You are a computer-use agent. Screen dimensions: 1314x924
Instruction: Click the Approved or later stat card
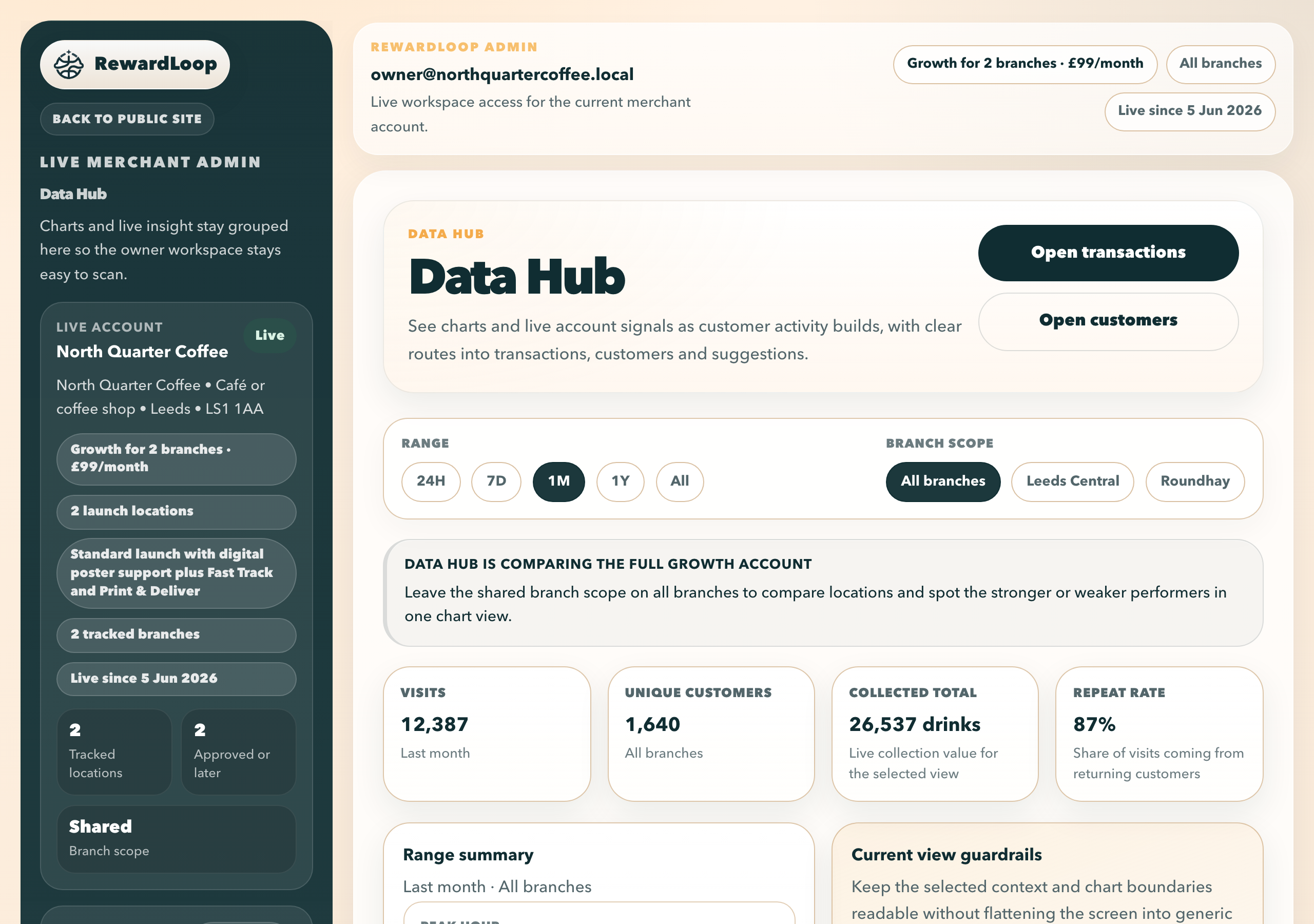click(239, 751)
